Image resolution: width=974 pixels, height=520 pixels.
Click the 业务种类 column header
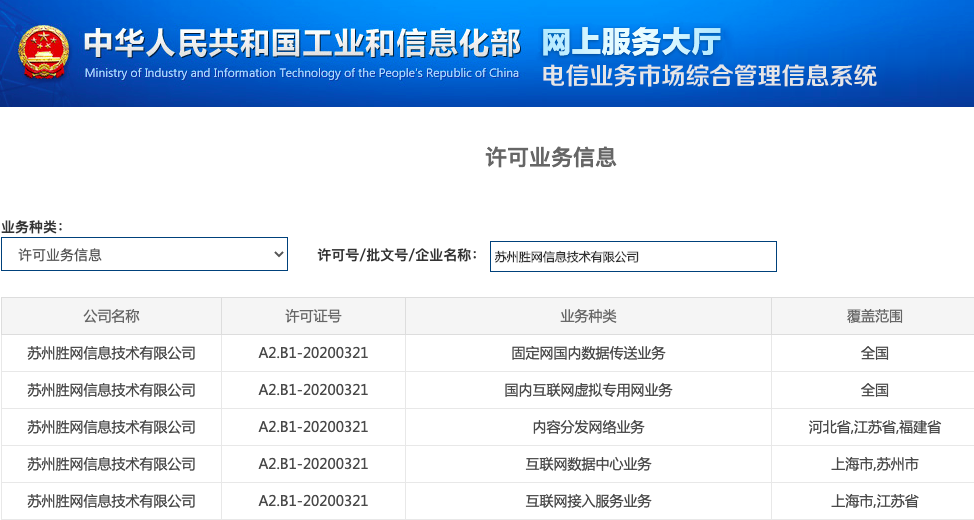[x=588, y=316]
